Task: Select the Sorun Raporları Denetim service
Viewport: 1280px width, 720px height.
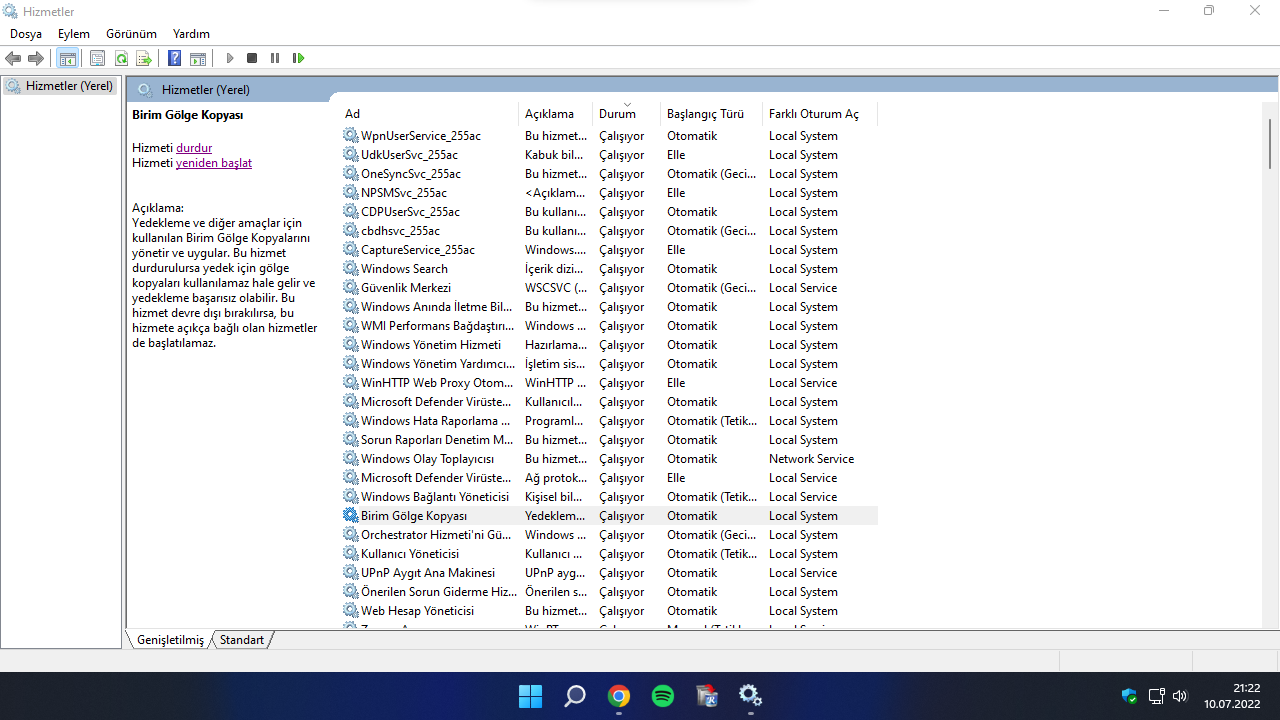Action: coord(609,440)
